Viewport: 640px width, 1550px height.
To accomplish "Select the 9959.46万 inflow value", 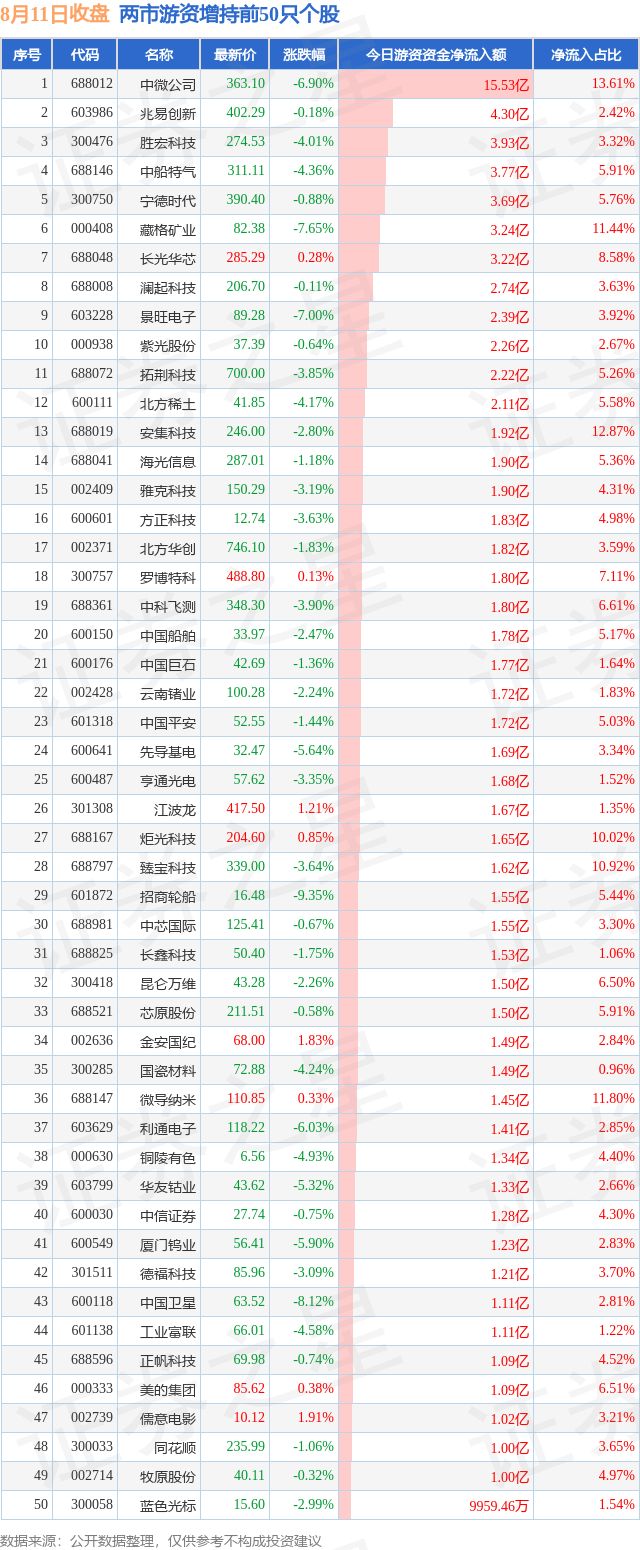I will tap(499, 1505).
